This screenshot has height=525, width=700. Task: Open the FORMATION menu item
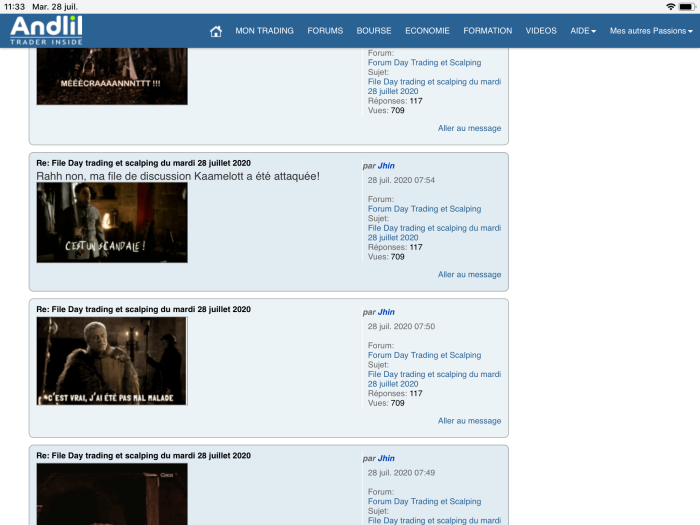pyautogui.click(x=488, y=31)
